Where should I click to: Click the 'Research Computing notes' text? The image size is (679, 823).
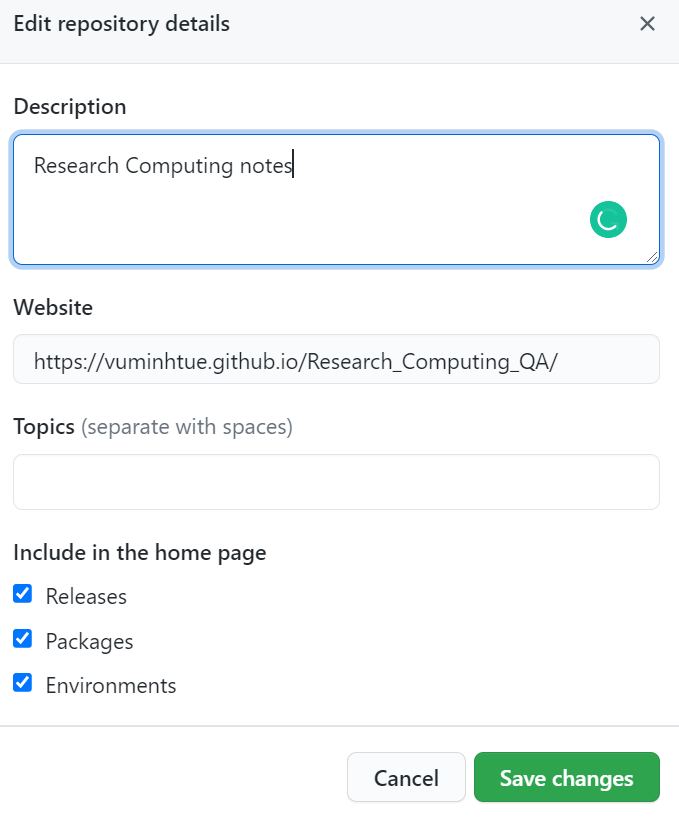pyautogui.click(x=163, y=166)
